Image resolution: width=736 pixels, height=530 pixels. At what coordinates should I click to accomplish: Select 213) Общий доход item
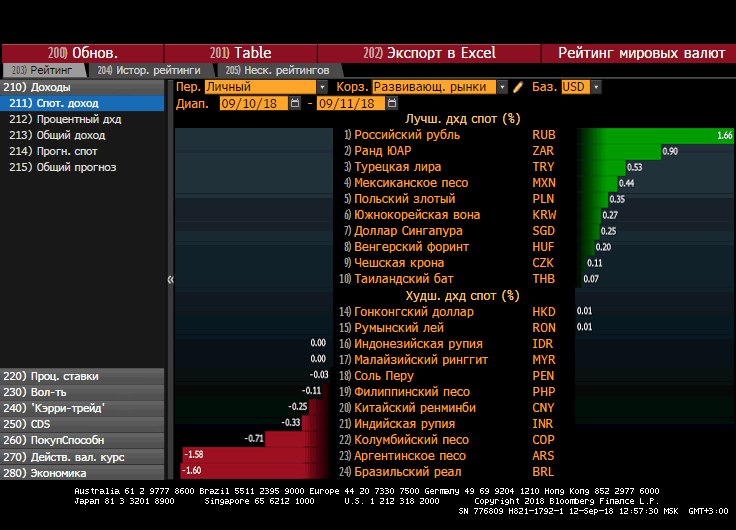82,135
